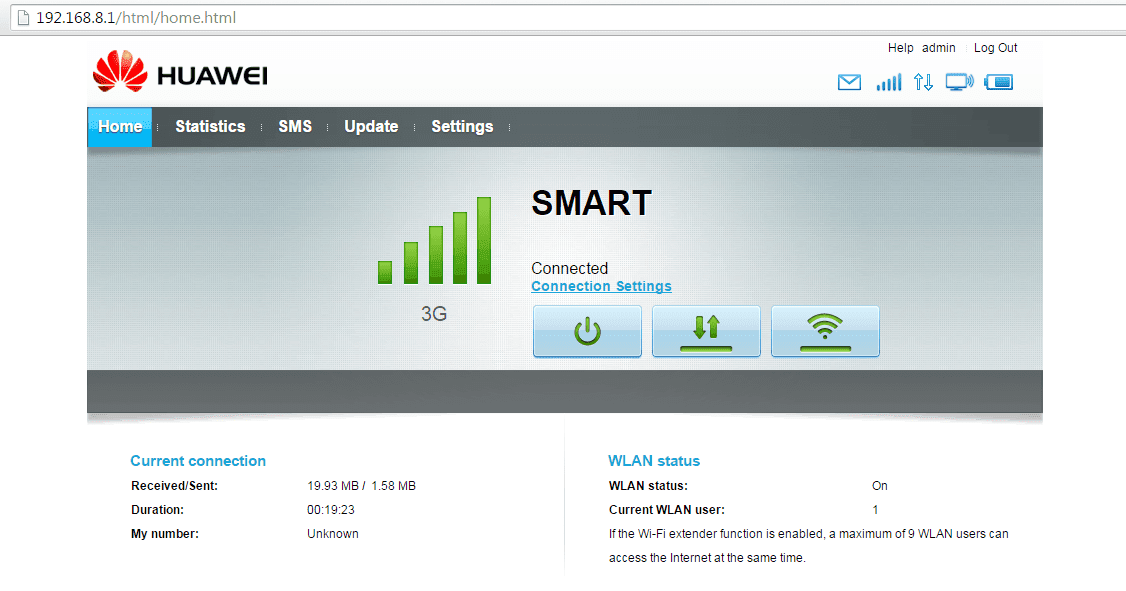The height and width of the screenshot is (591, 1126).
Task: Click the My number label
Action: click(165, 534)
